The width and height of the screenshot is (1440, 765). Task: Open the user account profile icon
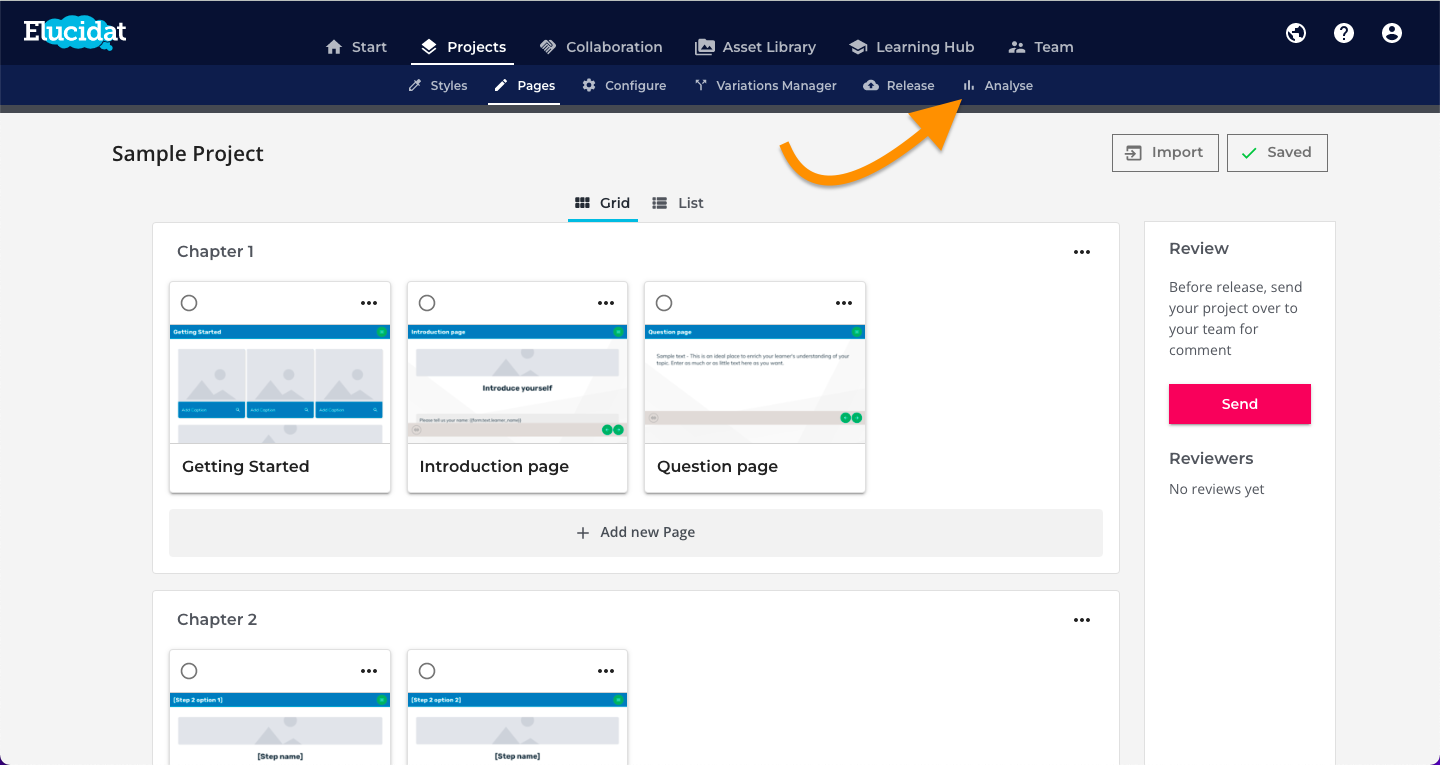point(1392,33)
